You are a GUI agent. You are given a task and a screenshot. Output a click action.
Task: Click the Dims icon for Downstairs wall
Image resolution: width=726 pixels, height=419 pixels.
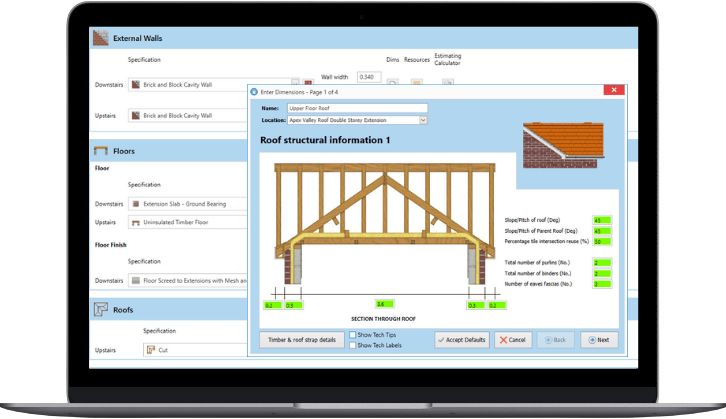[x=392, y=83]
